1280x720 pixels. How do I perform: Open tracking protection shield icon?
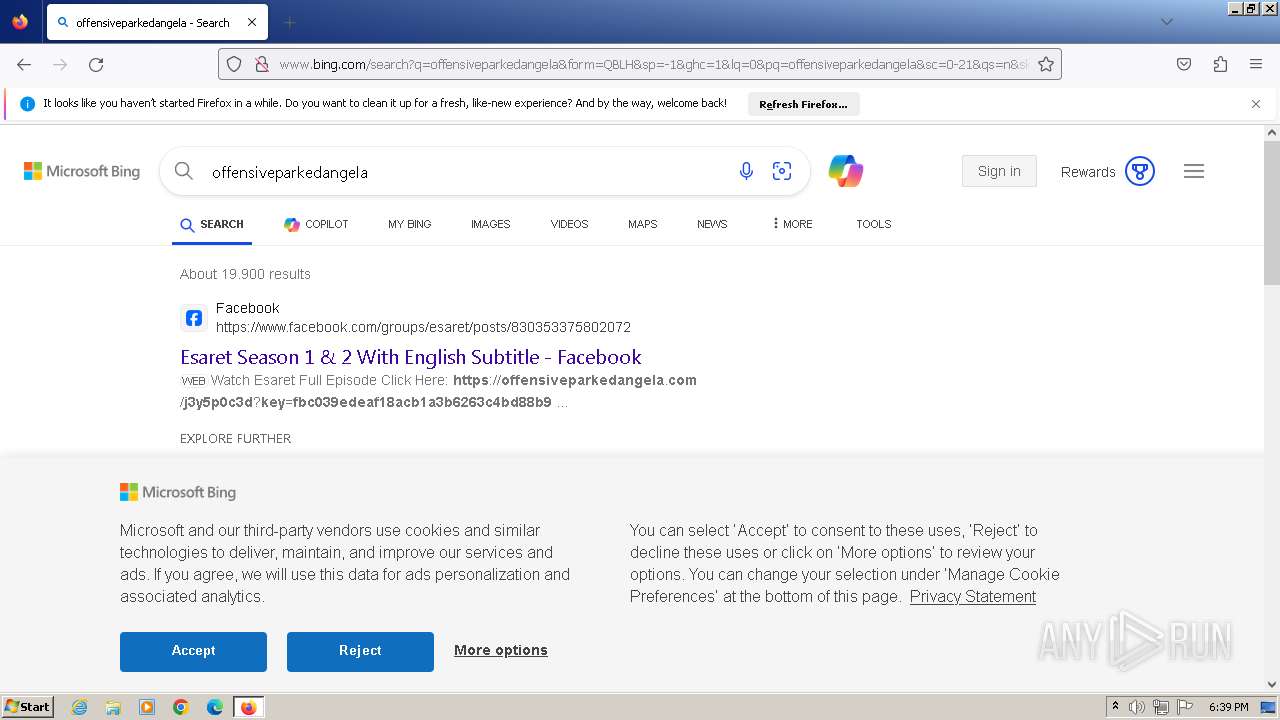tap(234, 64)
